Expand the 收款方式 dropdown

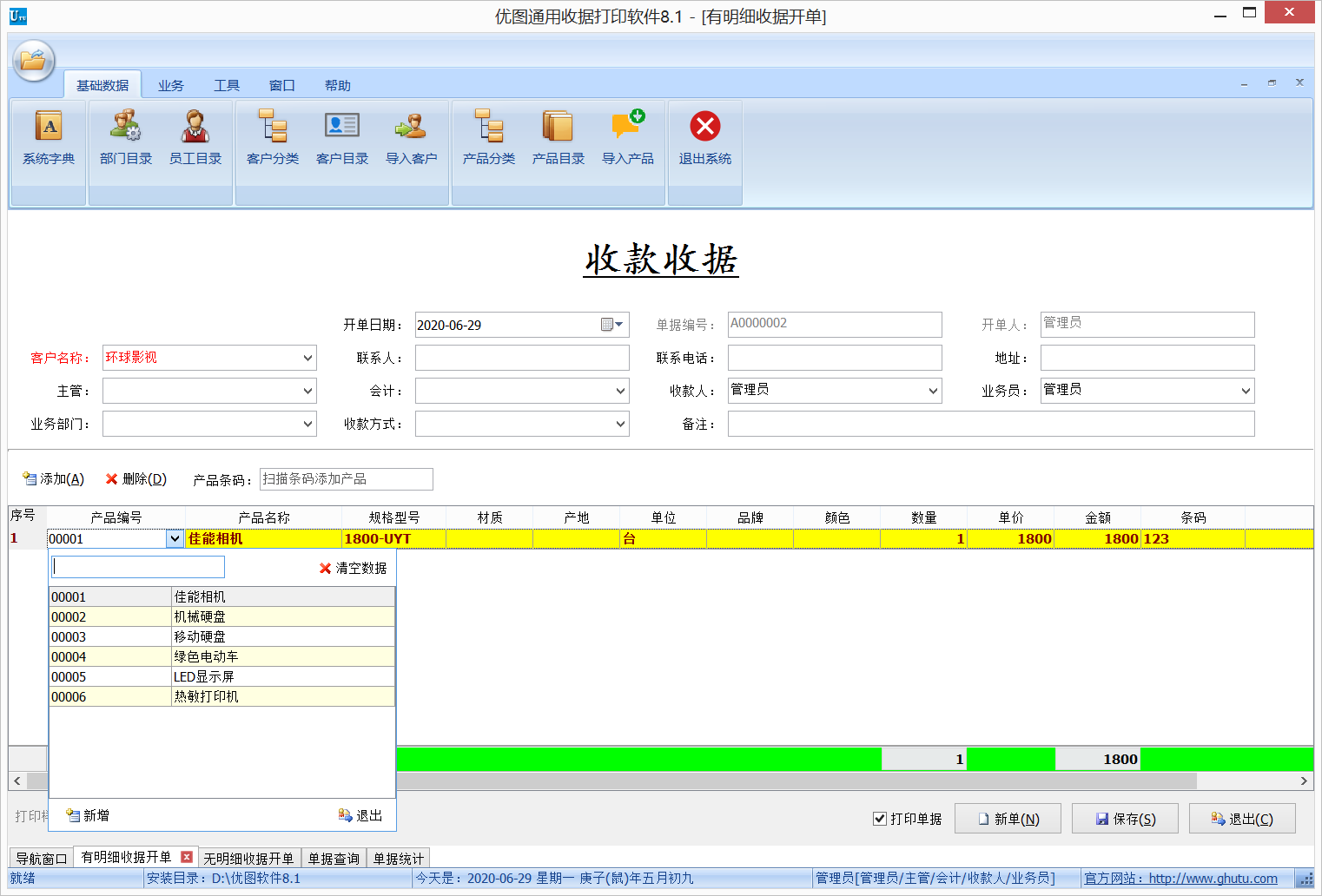pos(618,423)
